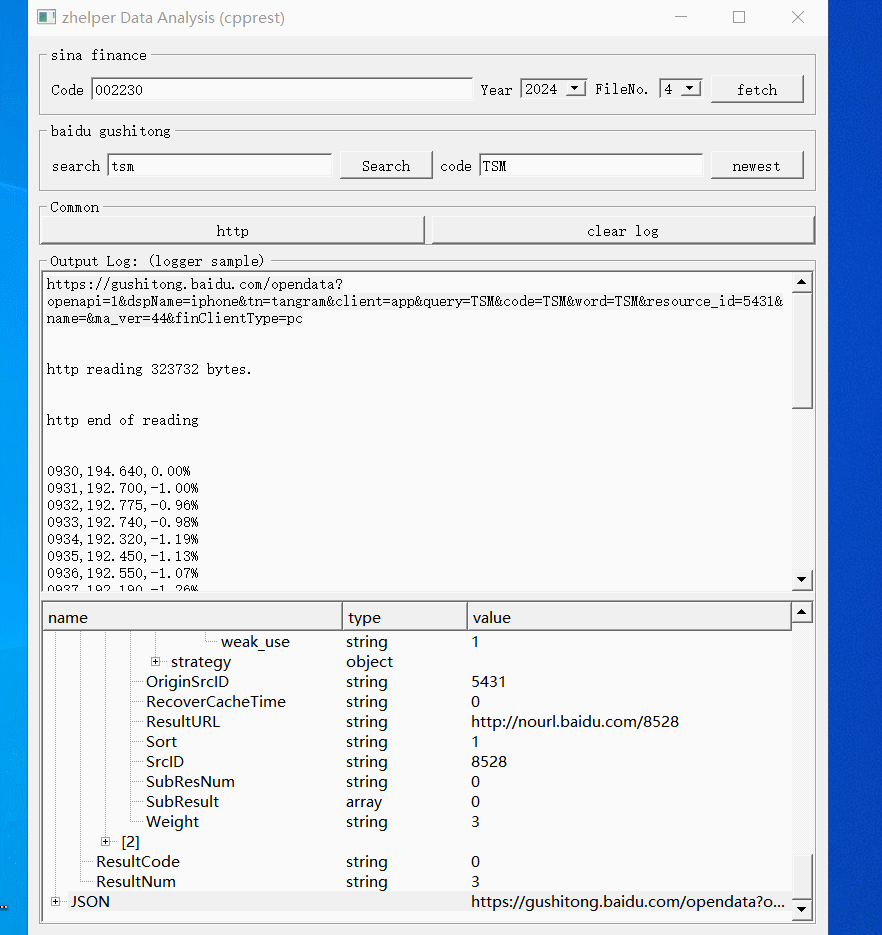Image resolution: width=882 pixels, height=935 pixels.
Task: Click the output log scroll up arrow
Action: click(x=802, y=282)
